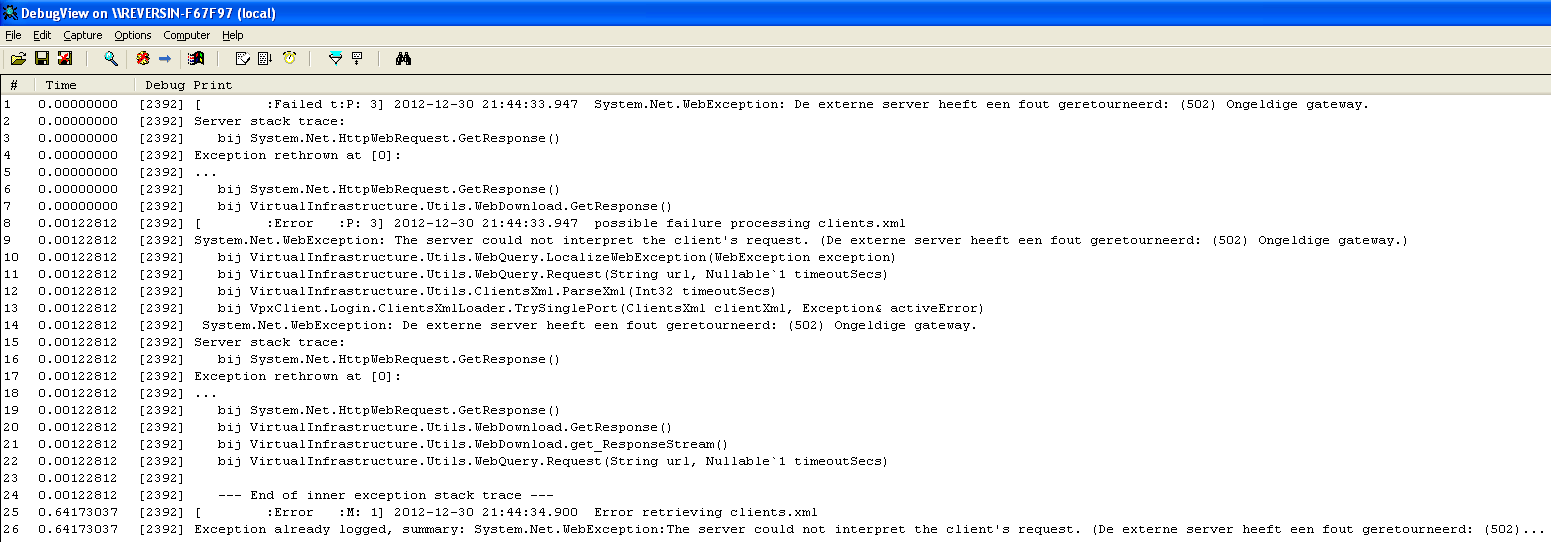Click the Debug Print column header
This screenshot has width=1551, height=542.
(189, 85)
